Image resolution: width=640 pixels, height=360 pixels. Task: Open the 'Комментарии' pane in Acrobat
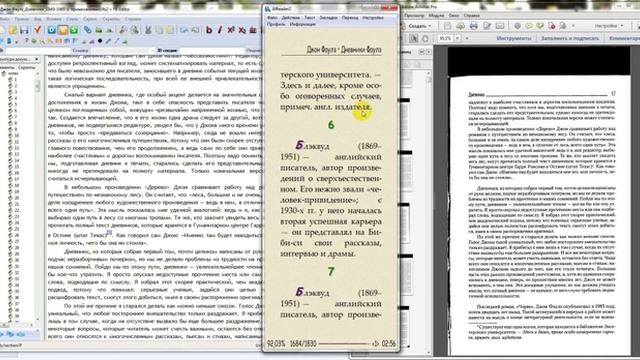(624, 38)
